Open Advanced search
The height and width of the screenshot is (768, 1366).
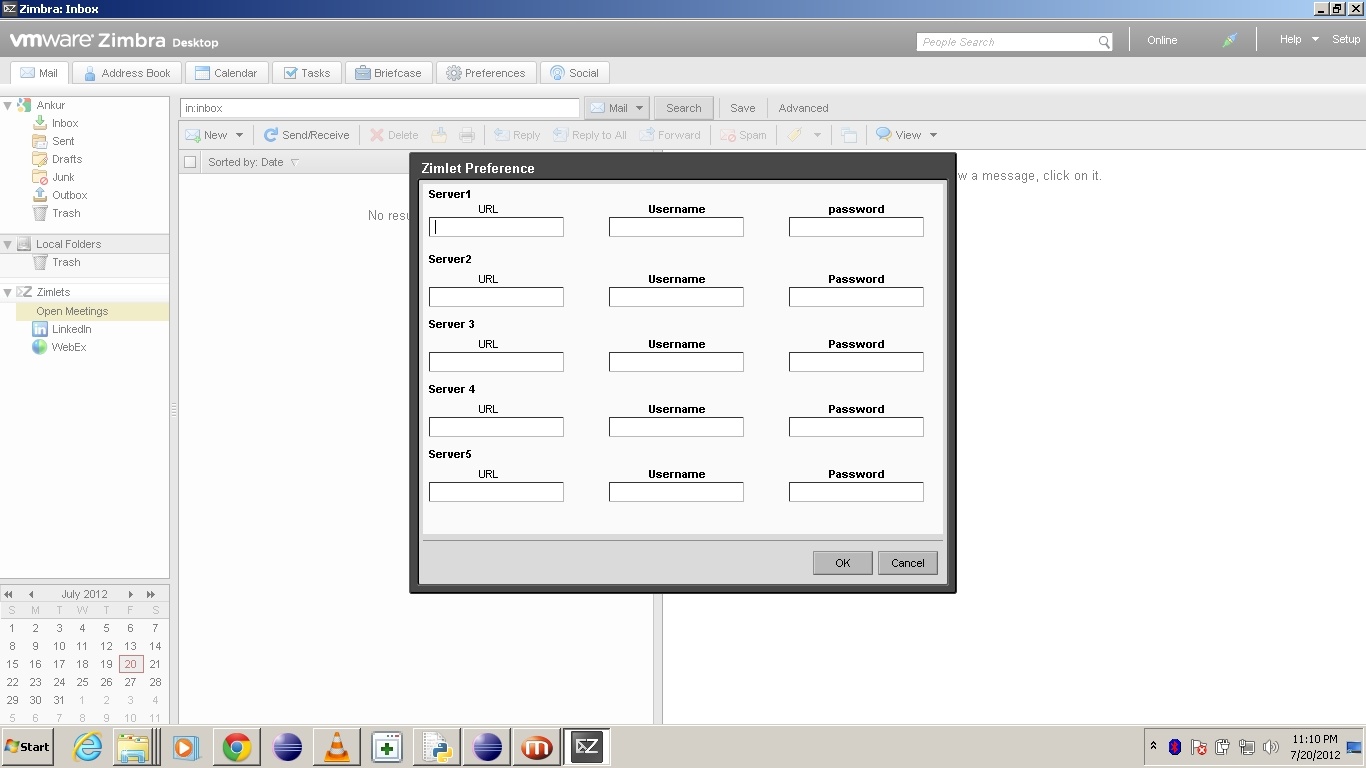pyautogui.click(x=803, y=108)
